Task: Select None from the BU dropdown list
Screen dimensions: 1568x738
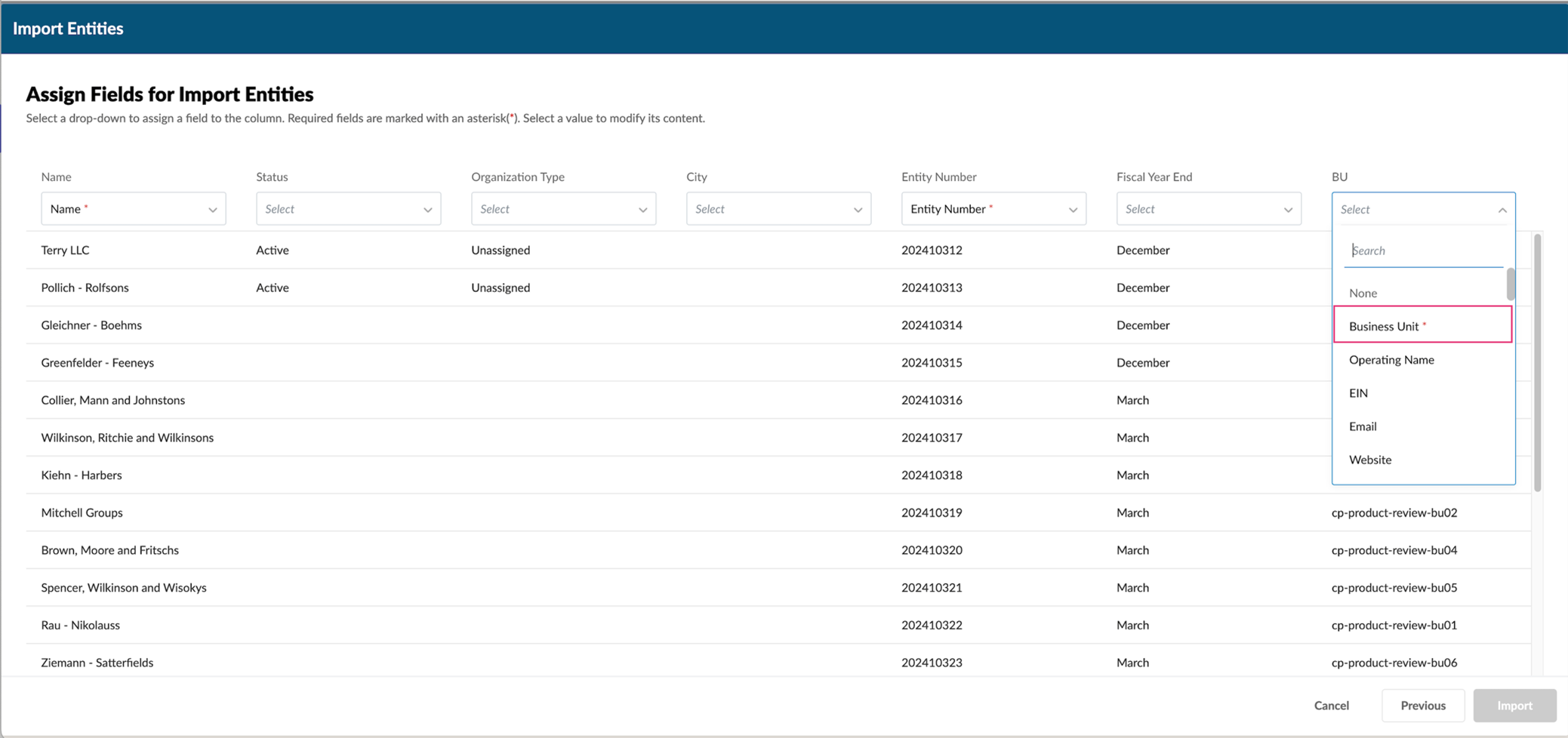Action: [1363, 293]
